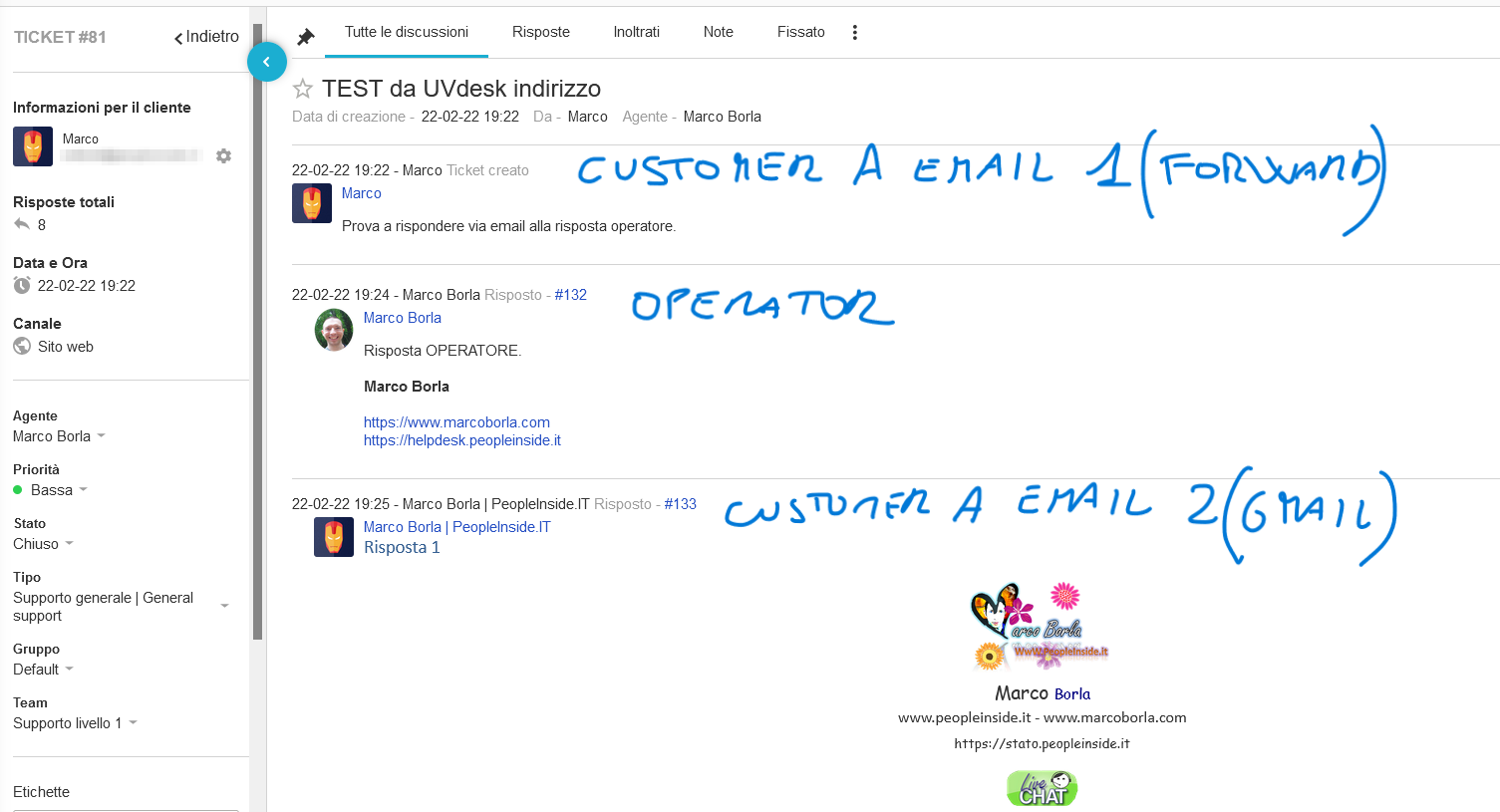Click the globe icon beside Sito web
The width and height of the screenshot is (1500, 812).
tap(22, 346)
